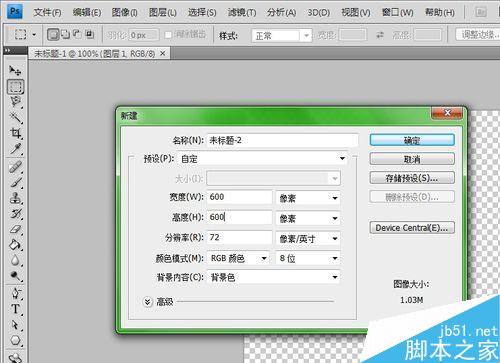The width and height of the screenshot is (500, 363).
Task: Close the 未标题-1 document tab
Action: pyautogui.click(x=163, y=53)
